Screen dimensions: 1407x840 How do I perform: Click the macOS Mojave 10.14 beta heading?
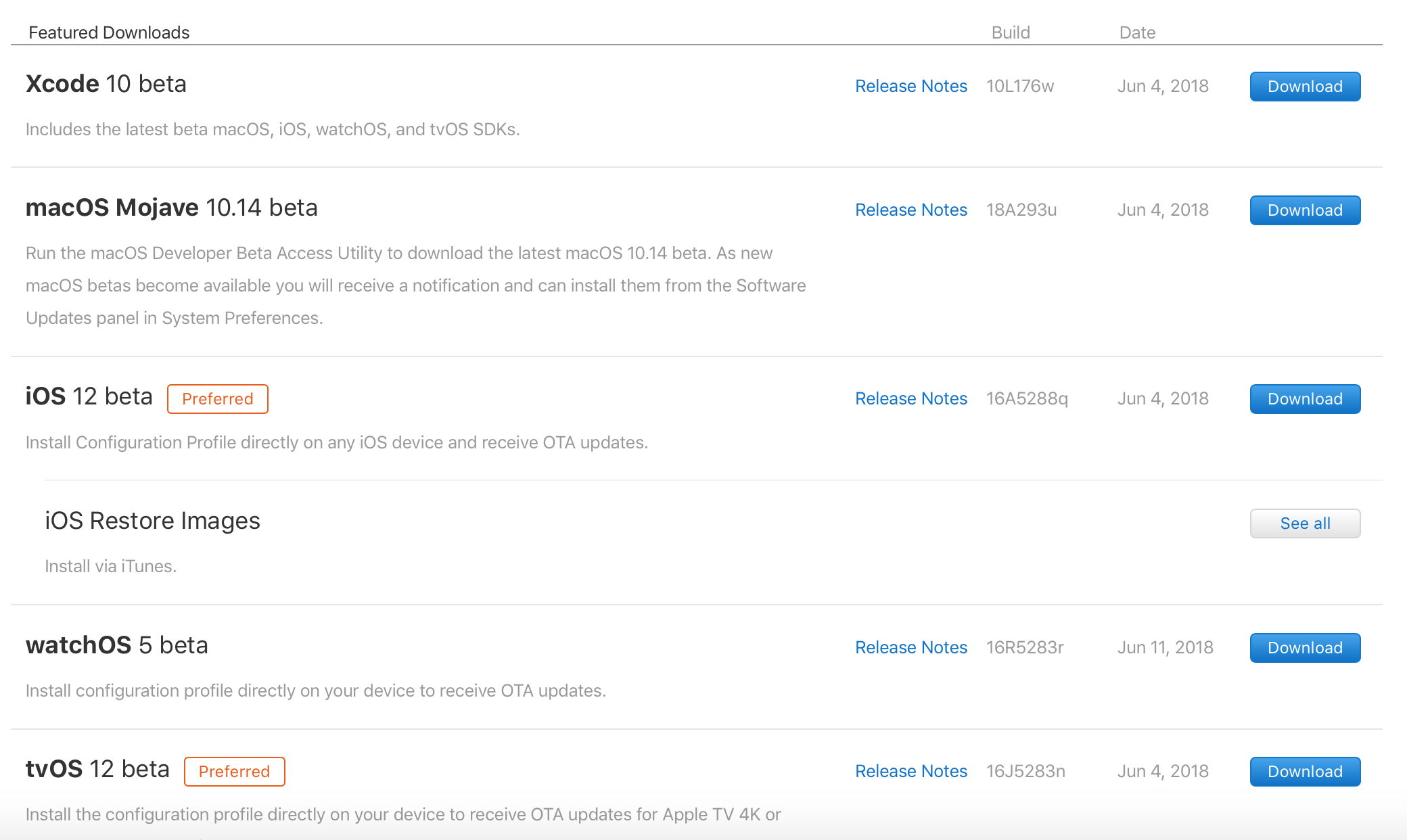click(171, 208)
